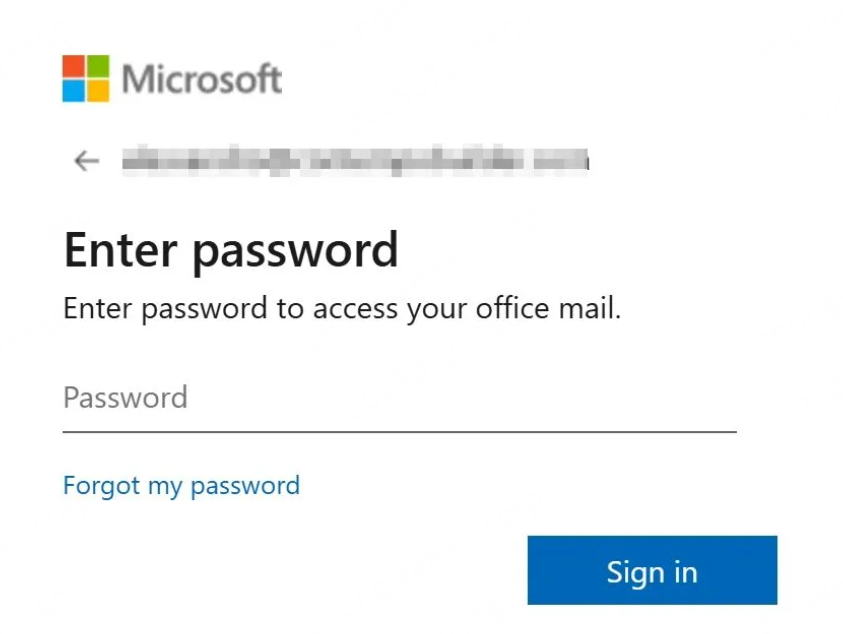Click the Microsoft four-square logo
Image resolution: width=843 pixels, height=634 pixels.
click(x=86, y=79)
